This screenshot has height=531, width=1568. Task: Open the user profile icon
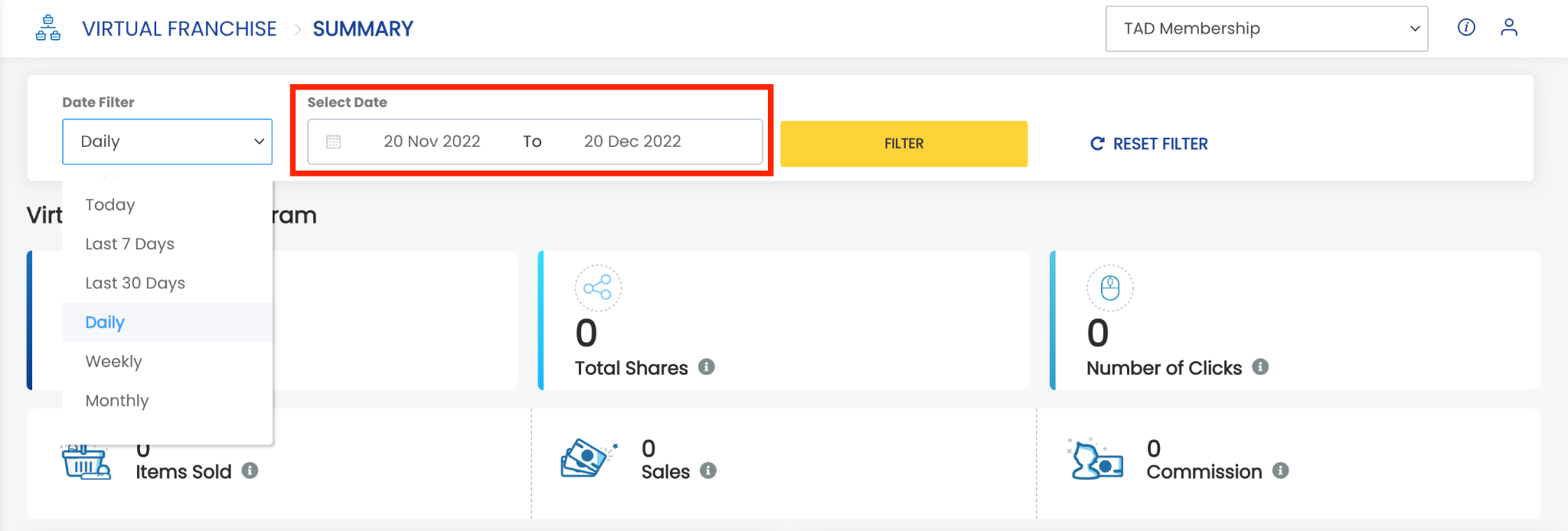[x=1509, y=28]
